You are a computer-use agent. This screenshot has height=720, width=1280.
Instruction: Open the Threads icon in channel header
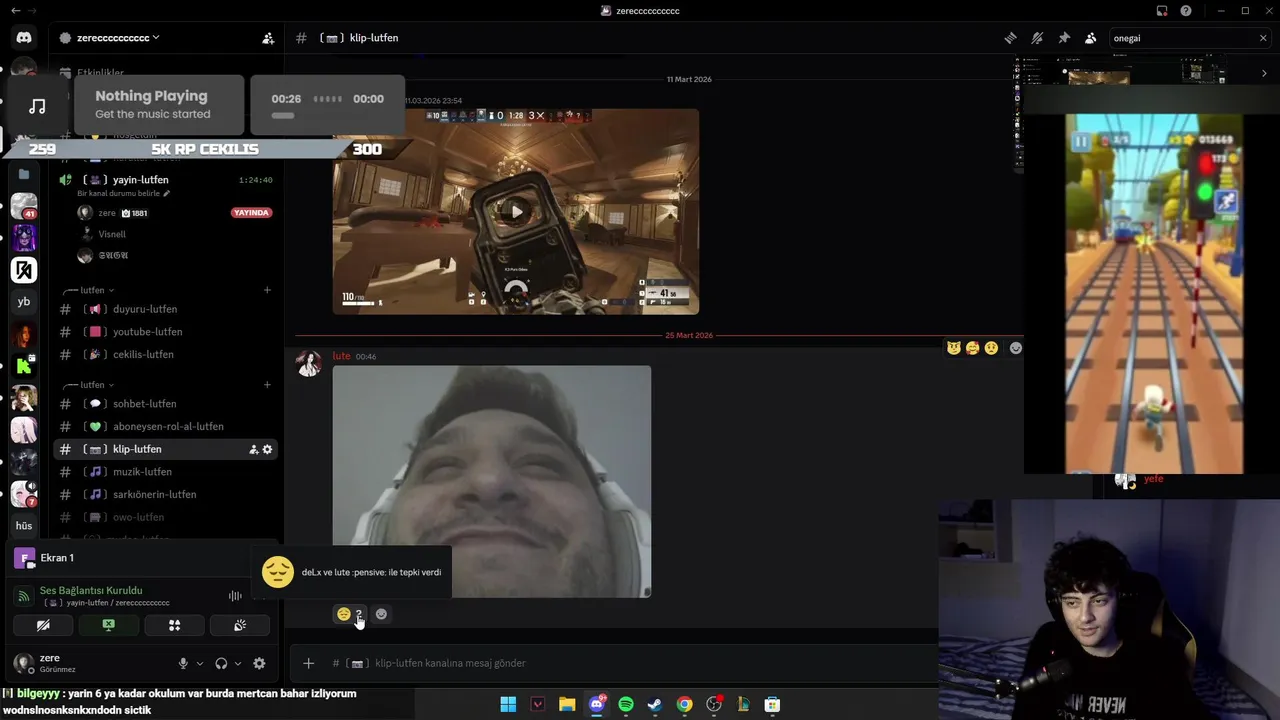[1011, 38]
